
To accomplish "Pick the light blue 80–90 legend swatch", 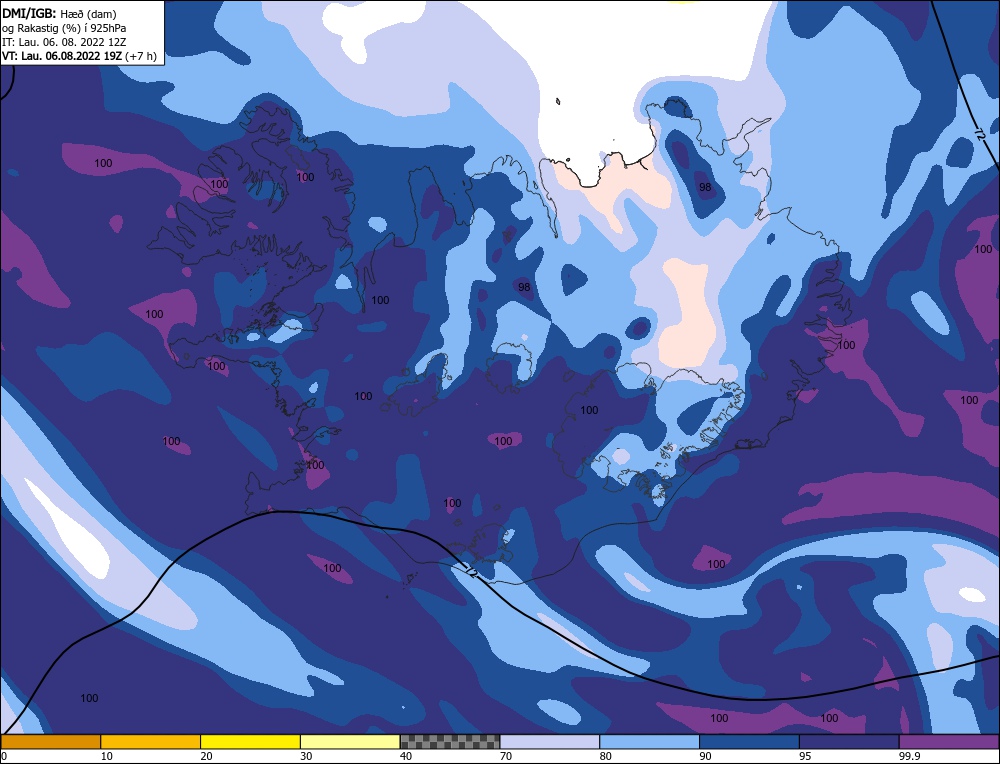I will point(649,742).
